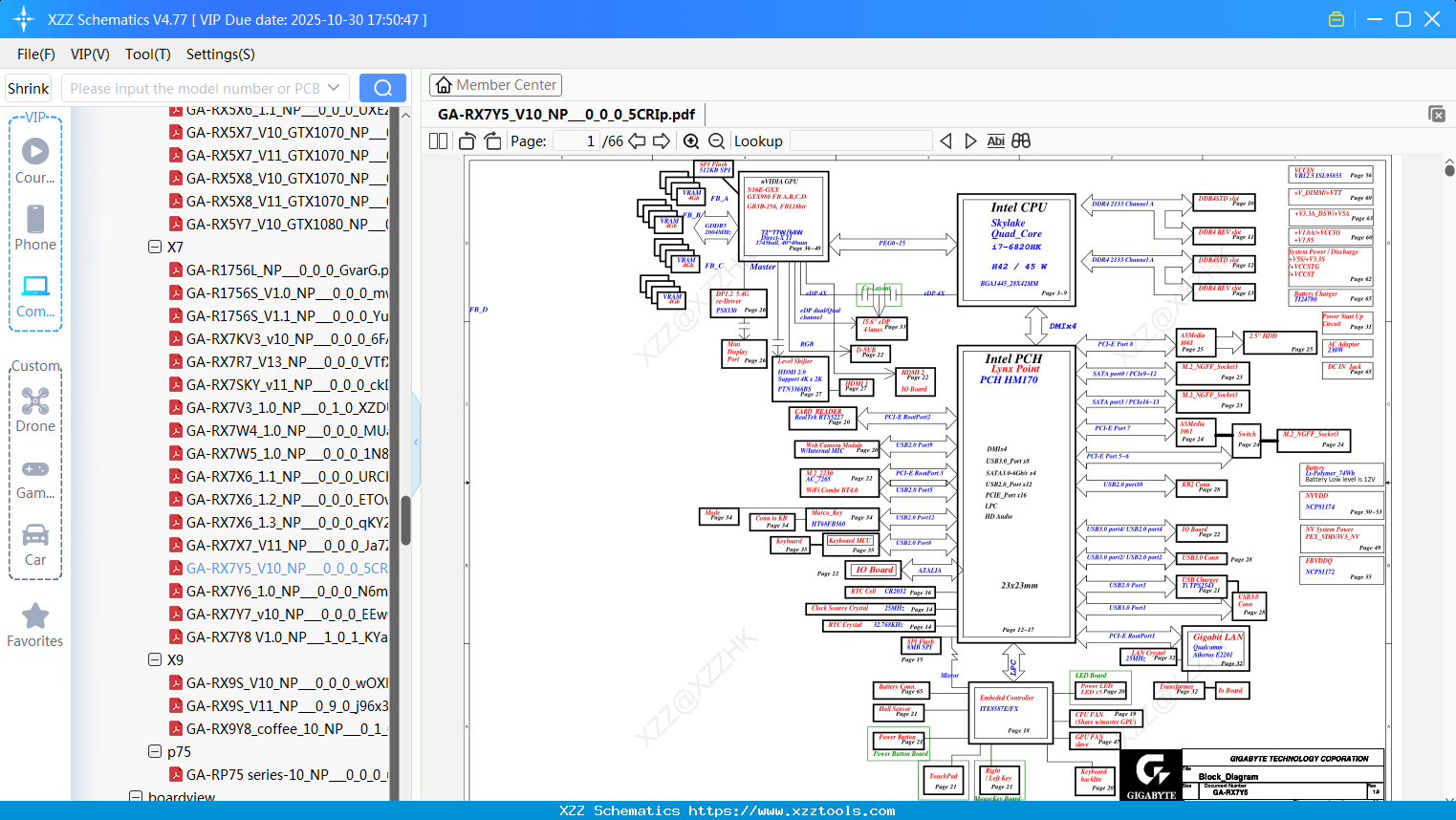The height and width of the screenshot is (820, 1456).
Task: Click the binoculars search icon
Action: (1021, 140)
